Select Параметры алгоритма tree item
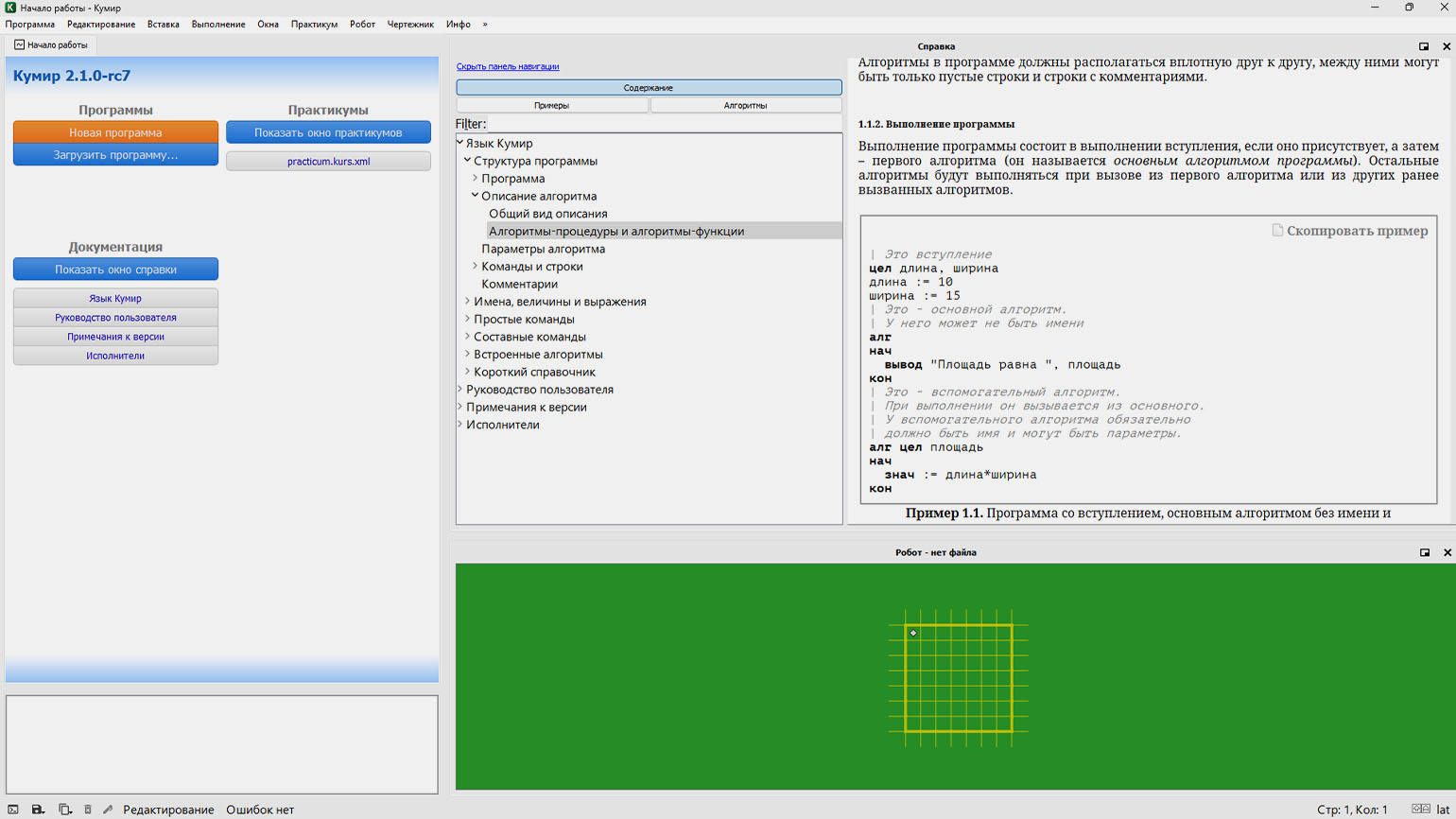The height and width of the screenshot is (819, 1456). (x=544, y=249)
